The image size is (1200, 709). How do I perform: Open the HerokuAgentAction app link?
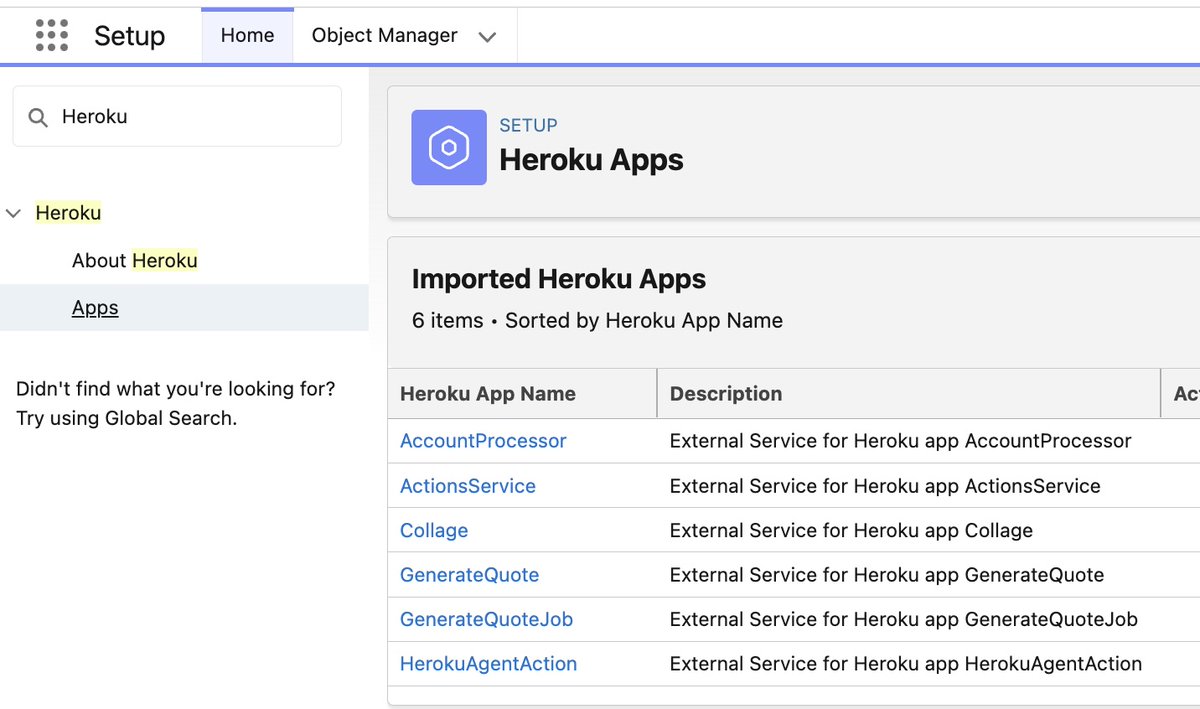click(x=489, y=664)
